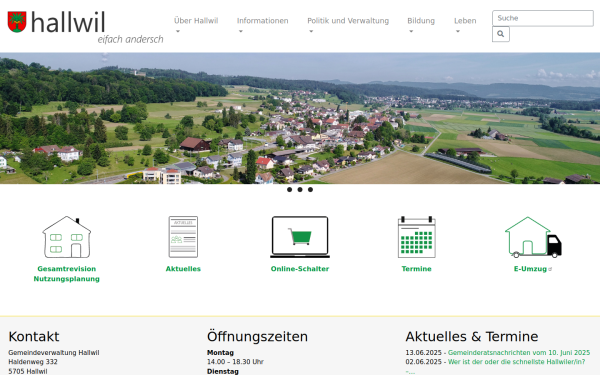Click the hallwil eifach andersch wordmark
Image resolution: width=600 pixels, height=375 pixels.
[x=97, y=28]
